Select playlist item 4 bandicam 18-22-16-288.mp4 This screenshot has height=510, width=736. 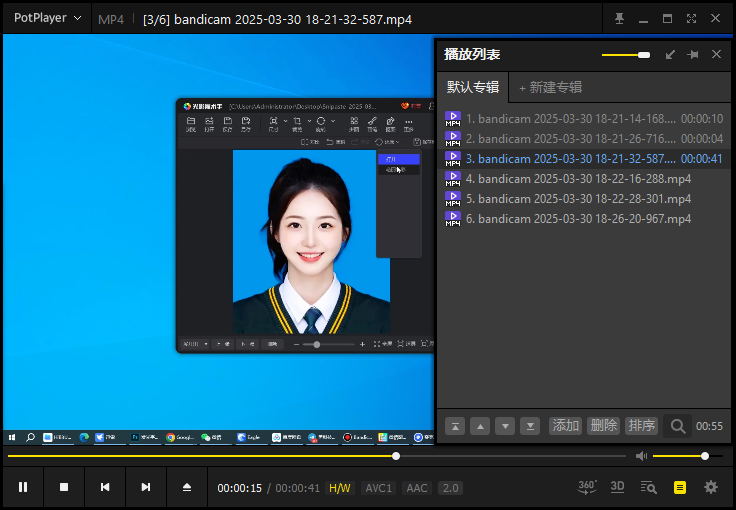584,179
